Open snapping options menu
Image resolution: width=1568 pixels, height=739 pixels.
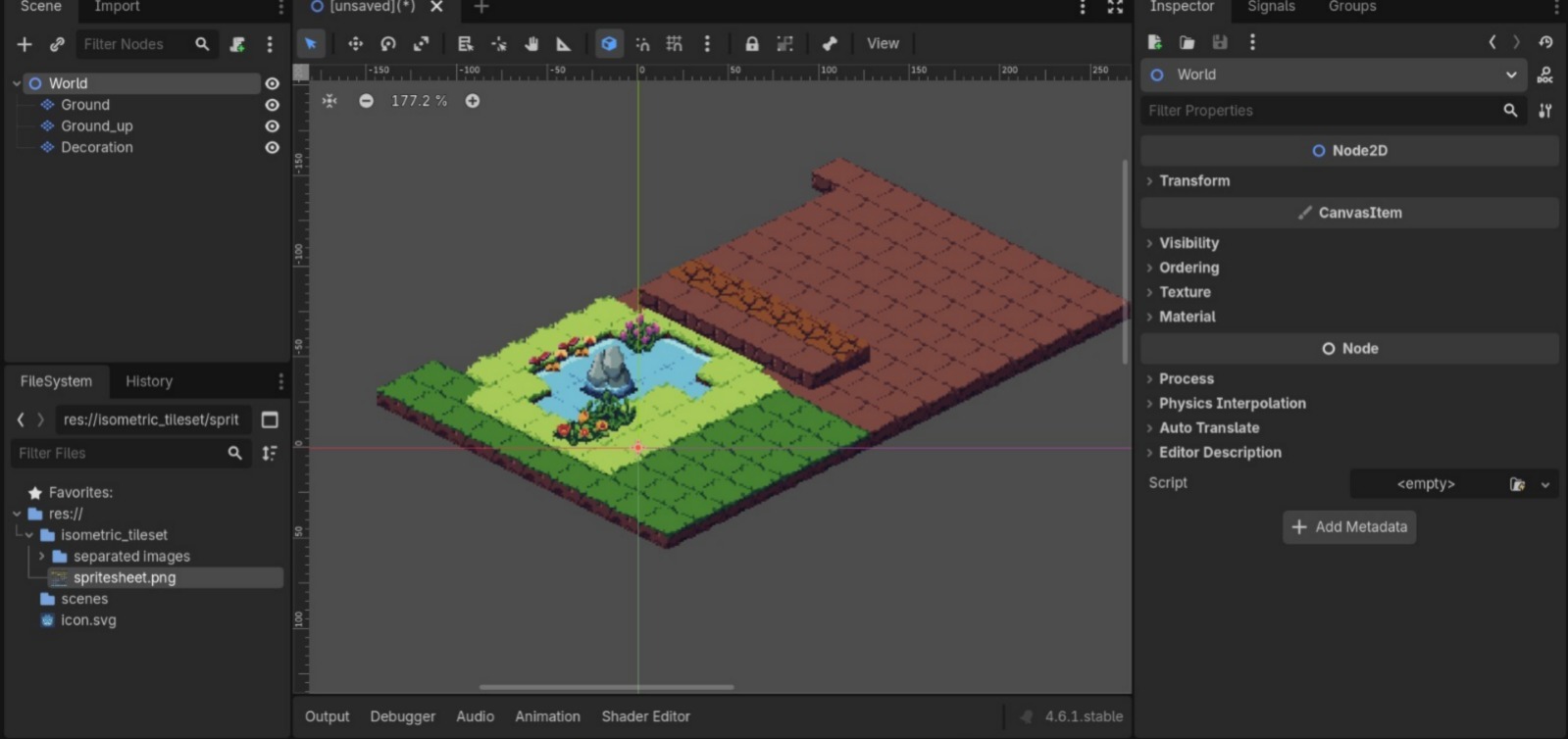tap(707, 43)
